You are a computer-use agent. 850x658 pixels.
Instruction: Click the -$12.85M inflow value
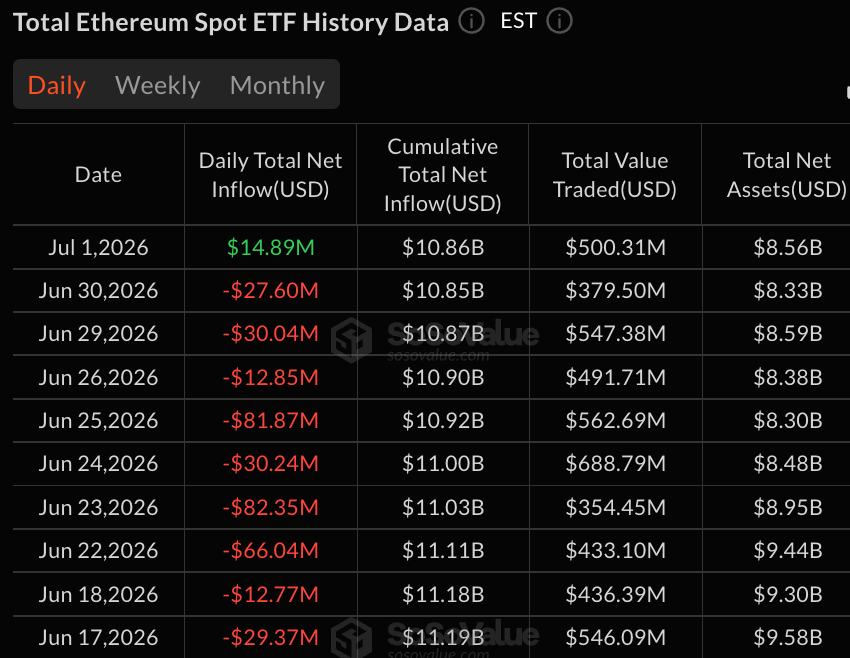(271, 377)
